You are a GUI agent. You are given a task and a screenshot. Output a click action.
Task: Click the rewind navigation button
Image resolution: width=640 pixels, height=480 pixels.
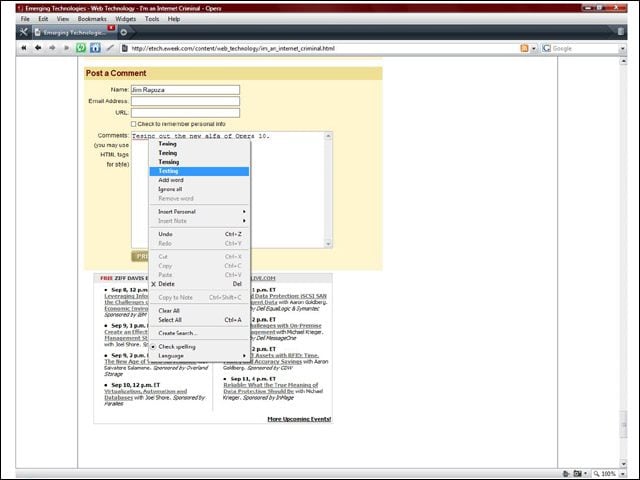tap(24, 48)
